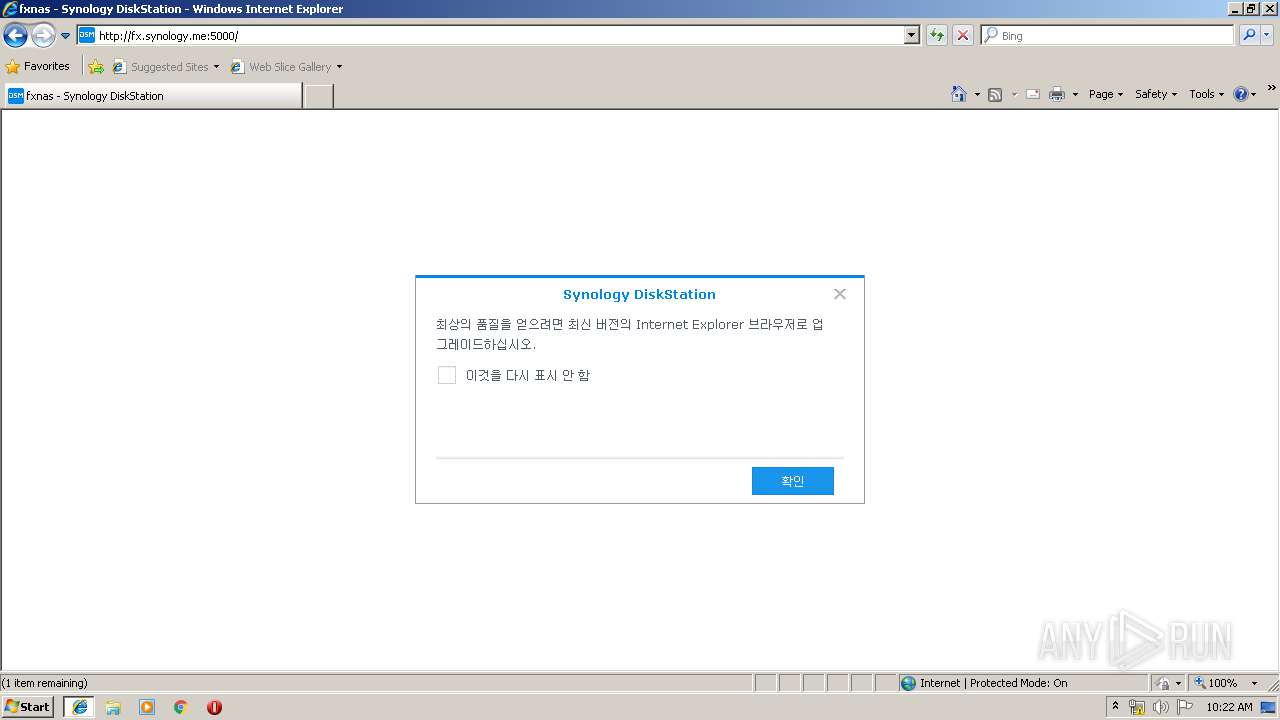Check the do-not-show-again checkbox
The height and width of the screenshot is (720, 1280).
tap(447, 375)
